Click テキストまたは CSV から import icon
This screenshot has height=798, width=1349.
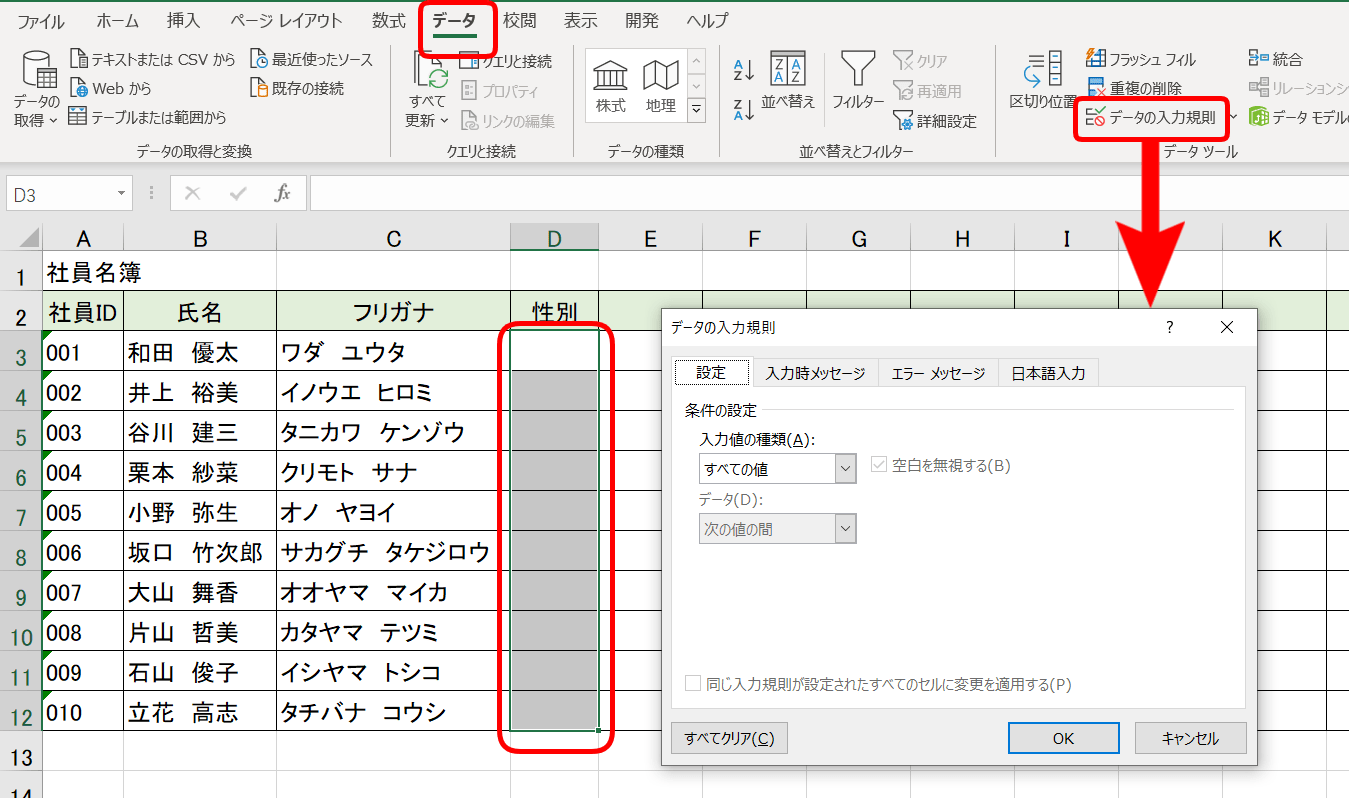click(x=79, y=60)
